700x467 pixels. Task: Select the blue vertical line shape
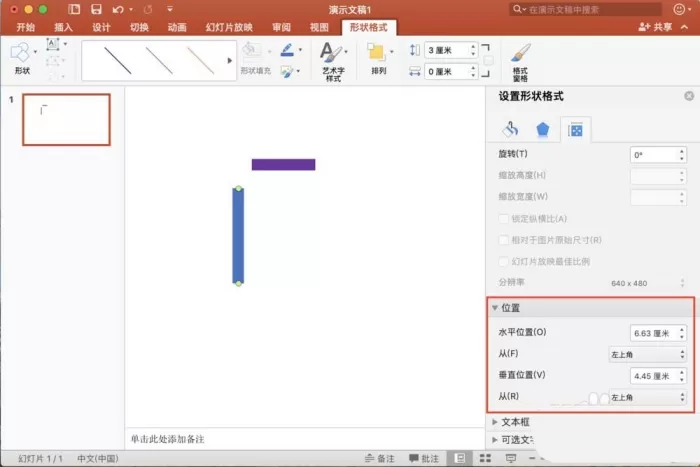(x=238, y=236)
